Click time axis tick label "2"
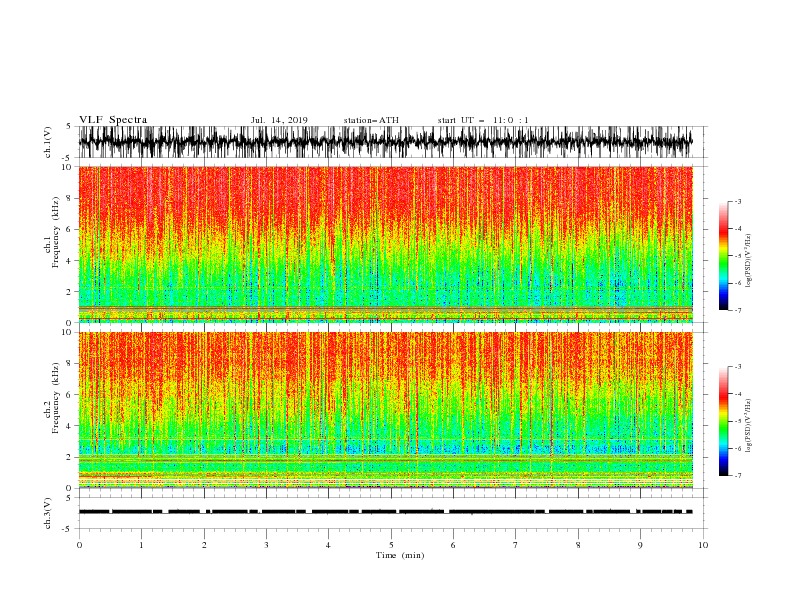The image size is (792, 612). click(x=204, y=545)
